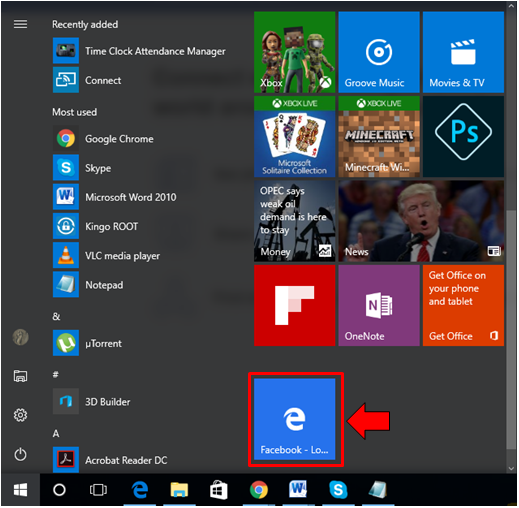Open Settings gear in Start sidebar
The width and height of the screenshot is (519, 508).
(x=20, y=415)
